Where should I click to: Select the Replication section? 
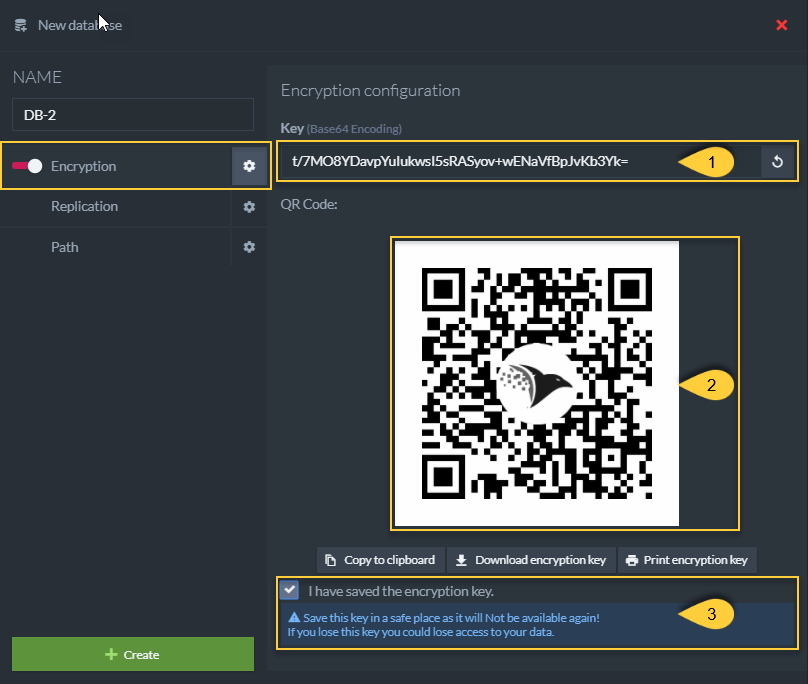85,206
